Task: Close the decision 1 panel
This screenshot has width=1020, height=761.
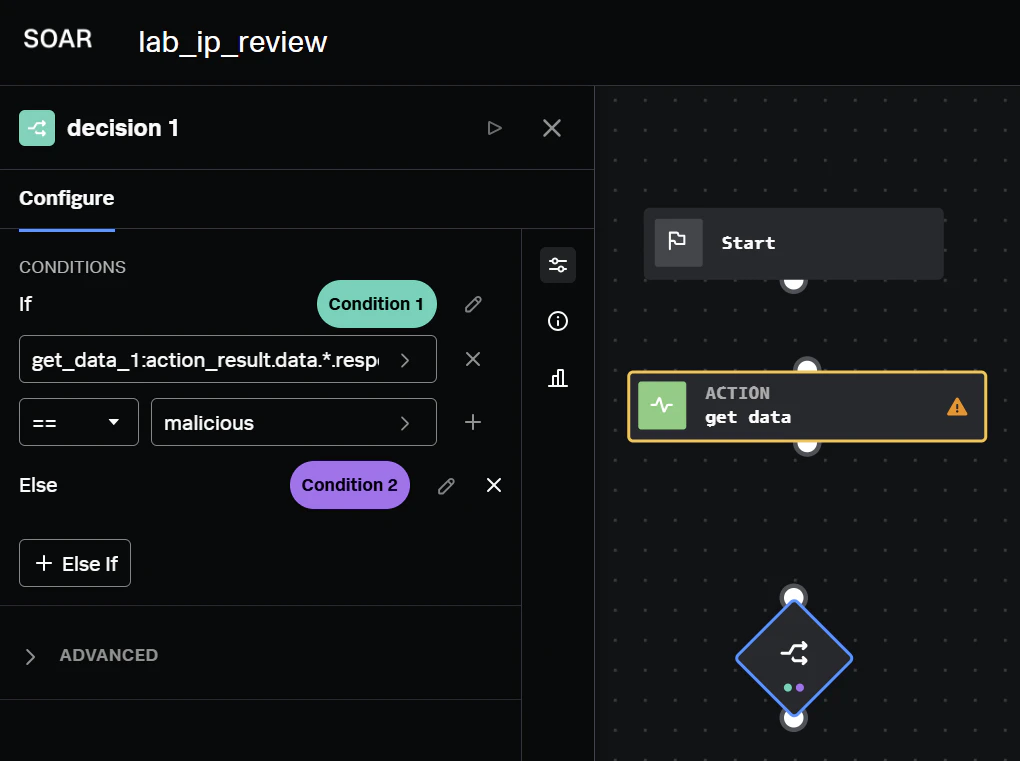Action: point(552,128)
